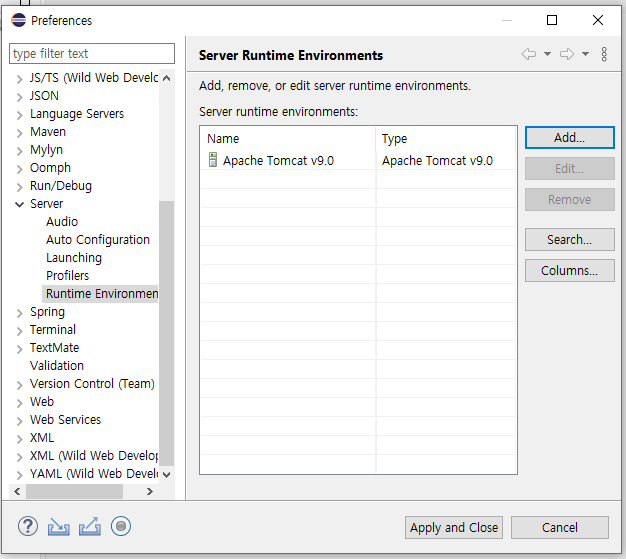Cancel the Preferences dialog

click(559, 527)
